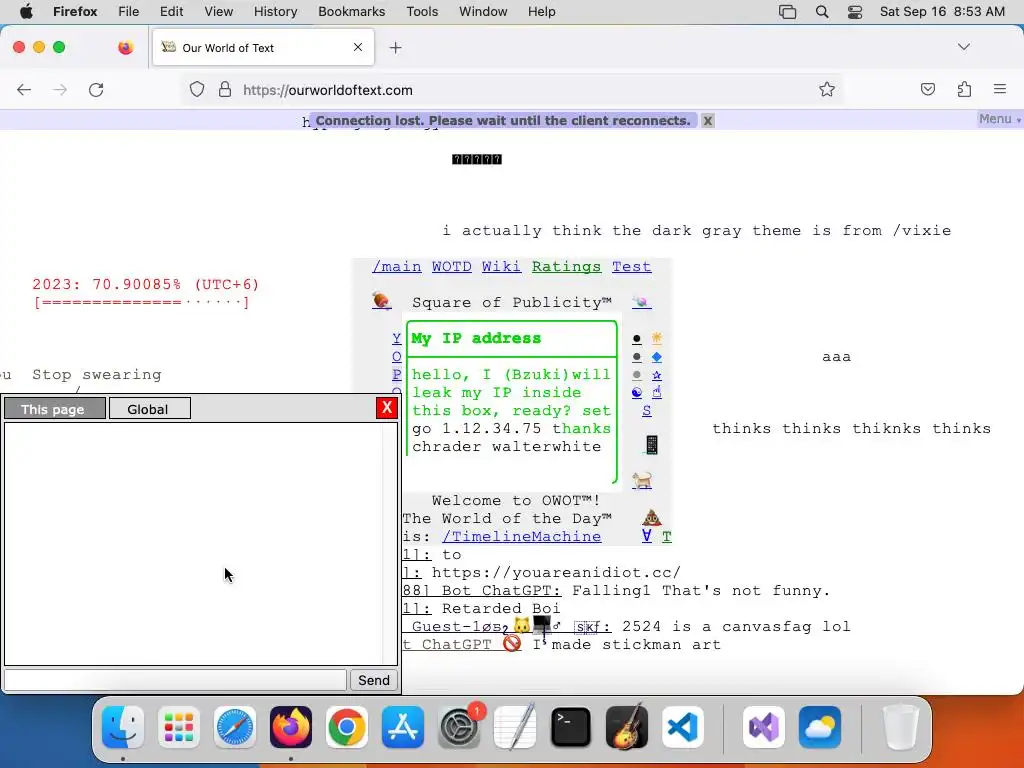This screenshot has width=1024, height=768.
Task: Dismiss the Connection lost banner
Action: [x=707, y=120]
